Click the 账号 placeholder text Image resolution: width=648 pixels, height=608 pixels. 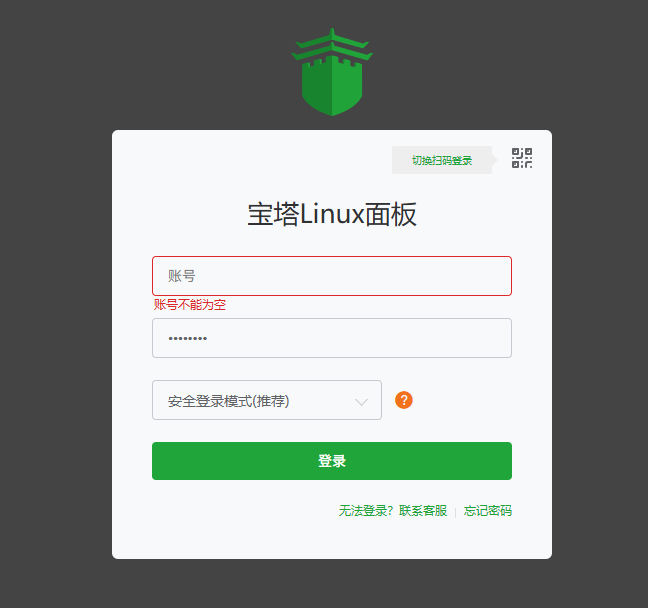181,276
